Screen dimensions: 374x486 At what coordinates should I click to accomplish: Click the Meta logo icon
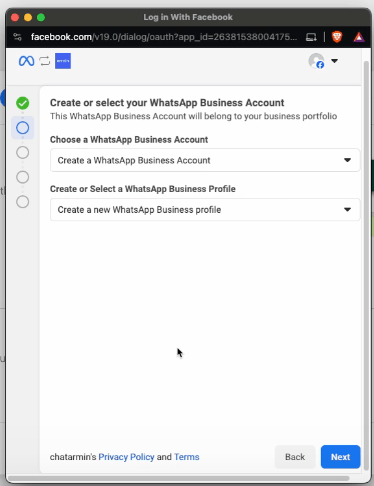[x=26, y=61]
